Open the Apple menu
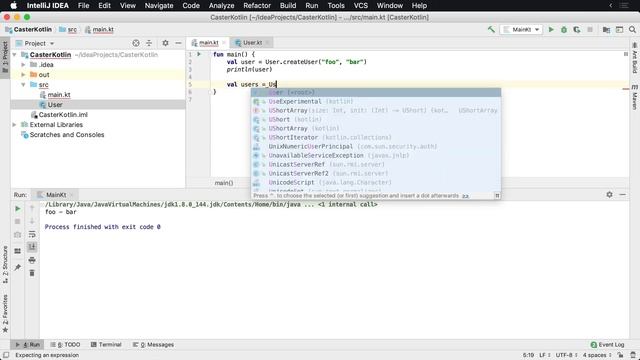 [13, 6]
